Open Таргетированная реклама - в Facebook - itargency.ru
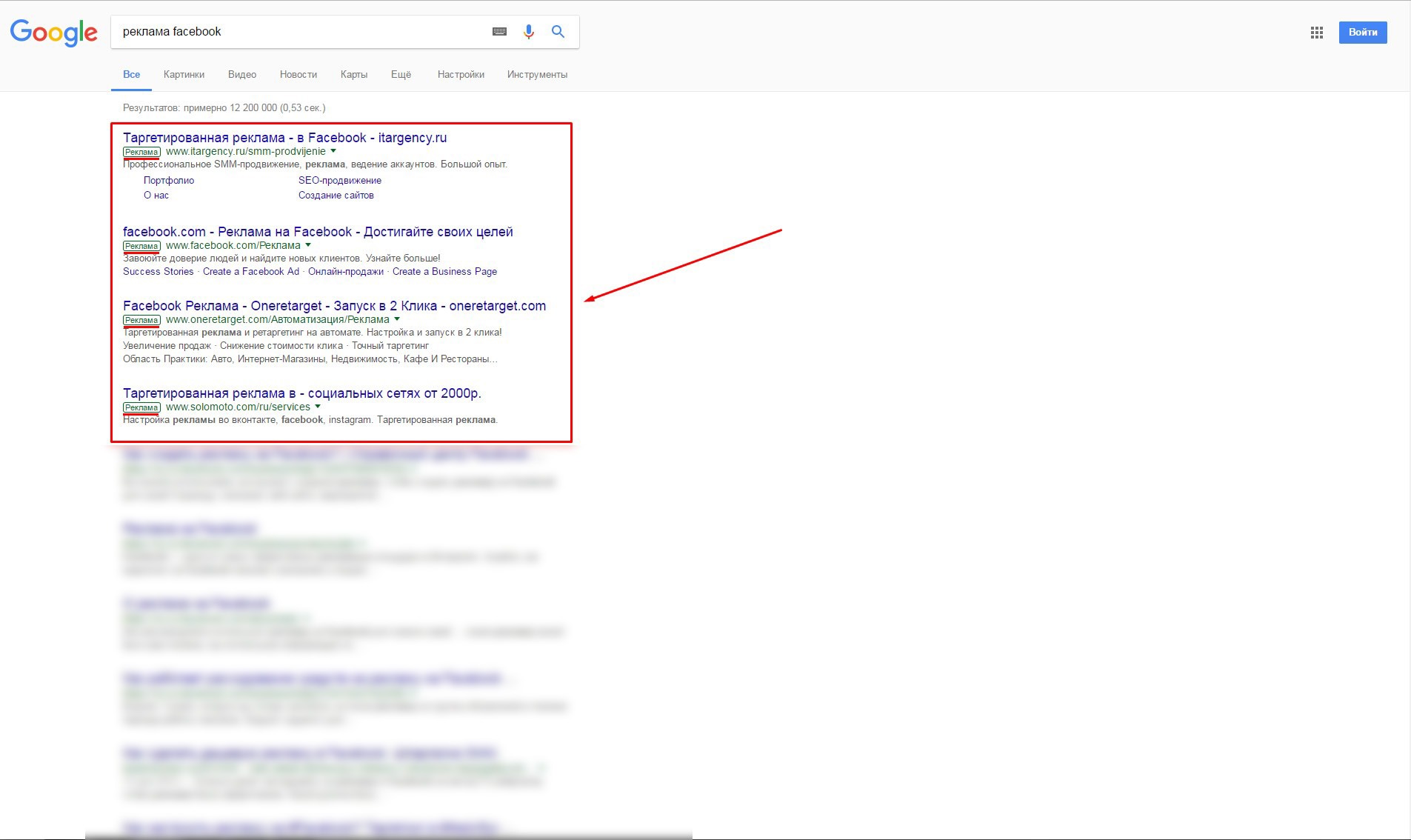The image size is (1411, 840). (x=284, y=138)
